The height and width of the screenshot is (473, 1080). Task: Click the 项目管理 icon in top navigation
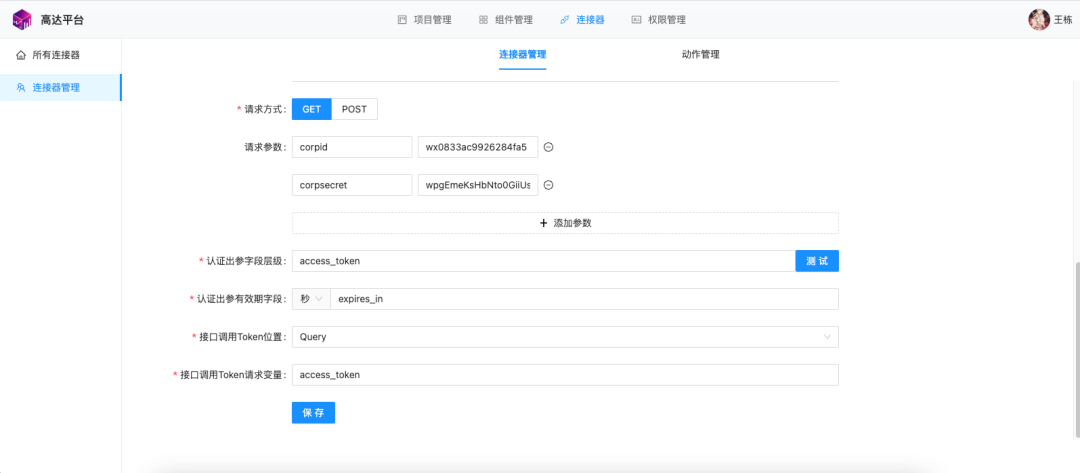[x=402, y=20]
